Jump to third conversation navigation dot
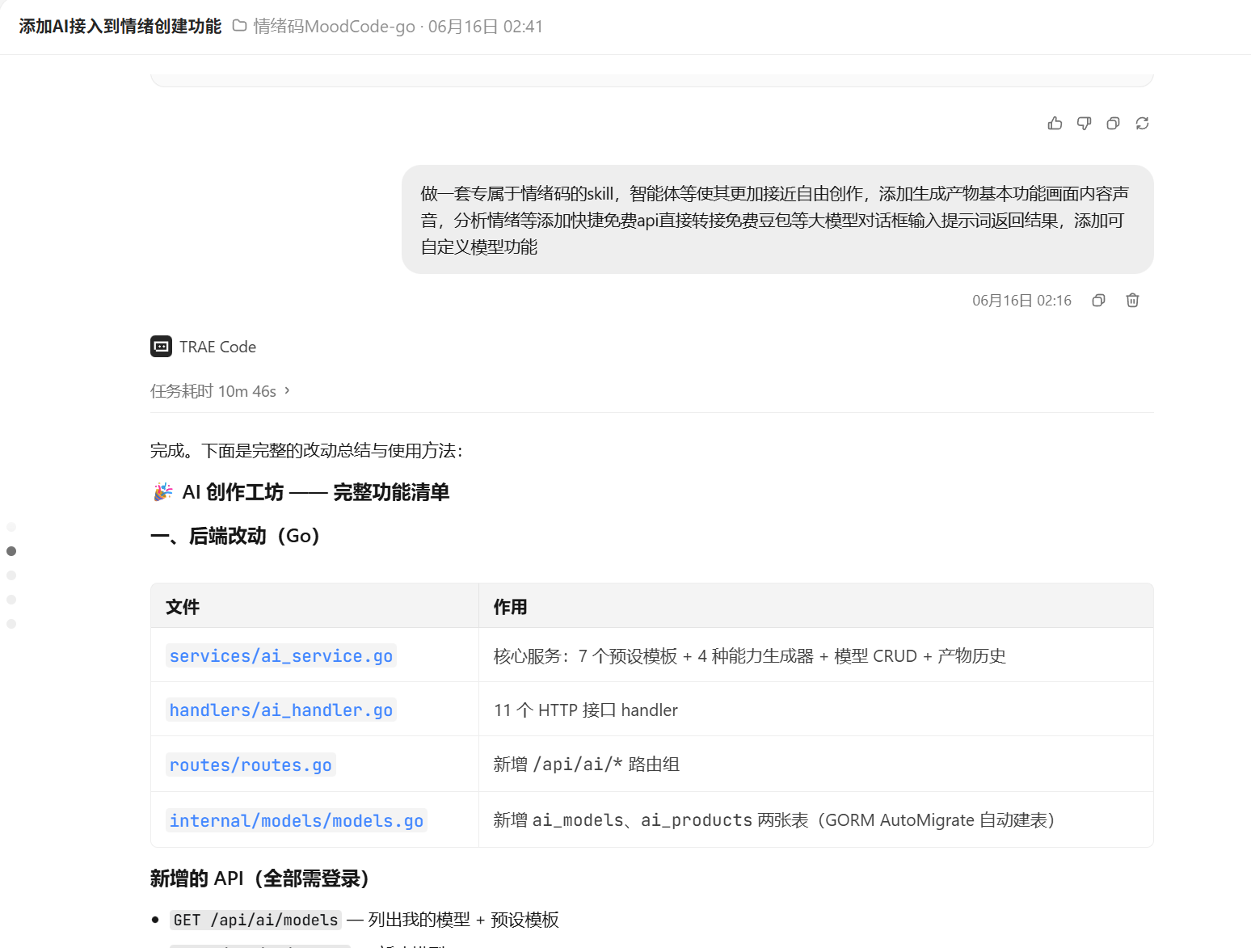The image size is (1251, 952). coord(11,575)
